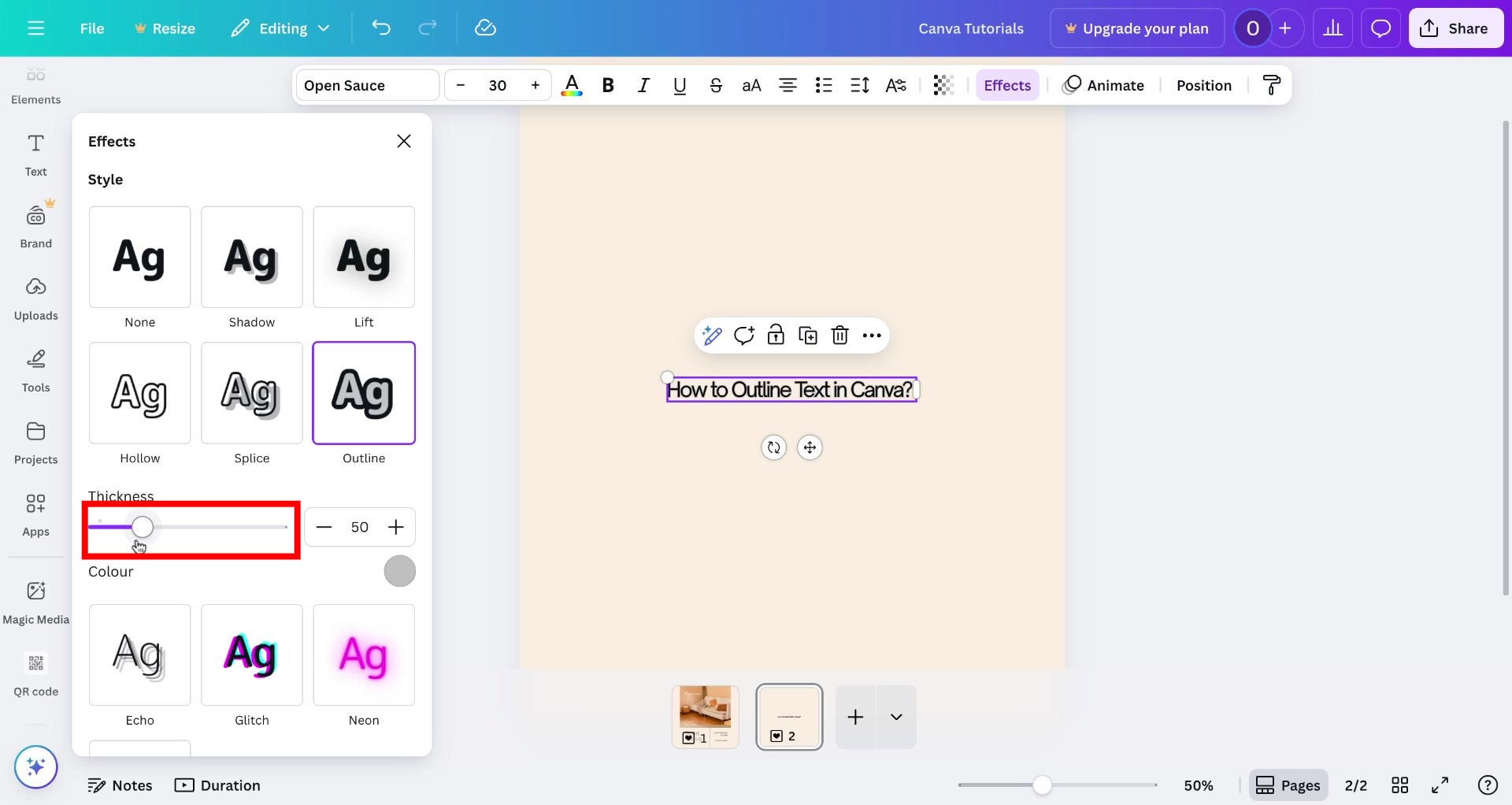Adjust the outline Thickness slider
The width and height of the screenshot is (1512, 805).
click(x=142, y=527)
